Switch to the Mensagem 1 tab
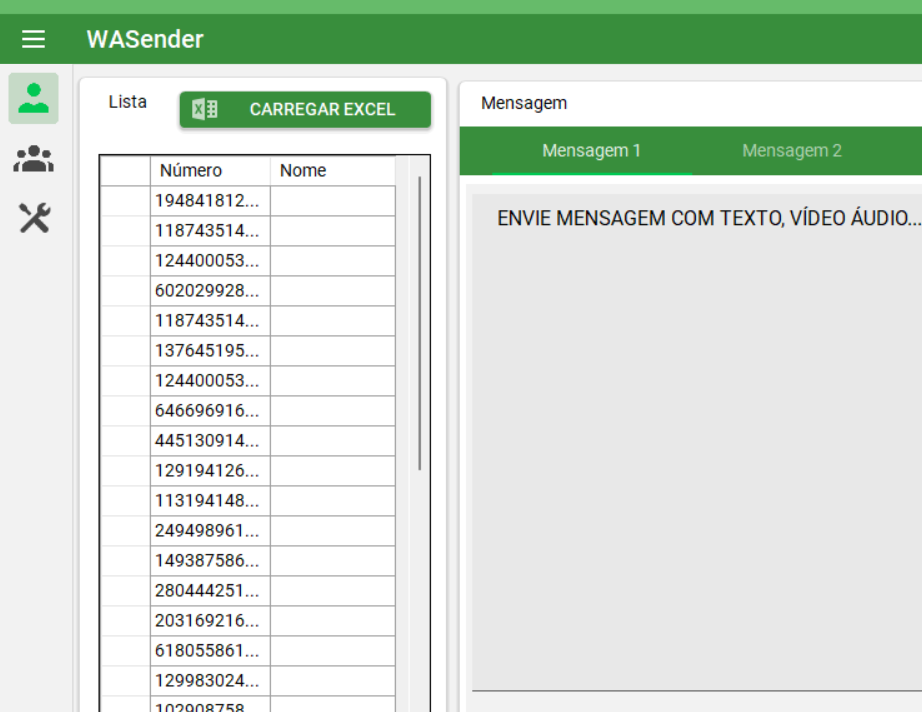Screen dimensions: 922x712 tap(591, 151)
